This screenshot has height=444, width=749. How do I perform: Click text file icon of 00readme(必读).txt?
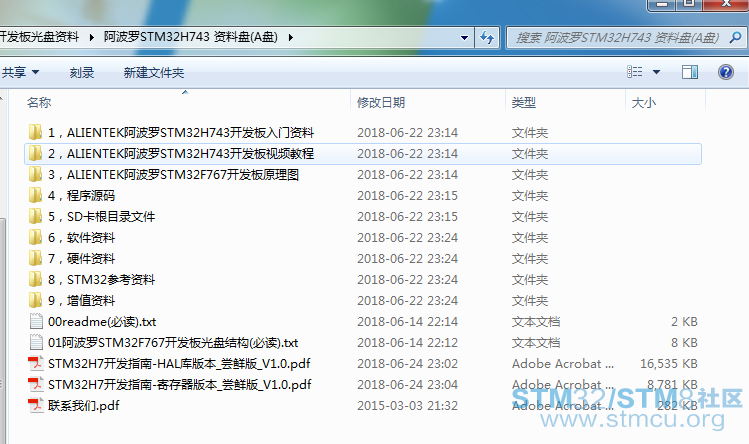pyautogui.click(x=36, y=321)
